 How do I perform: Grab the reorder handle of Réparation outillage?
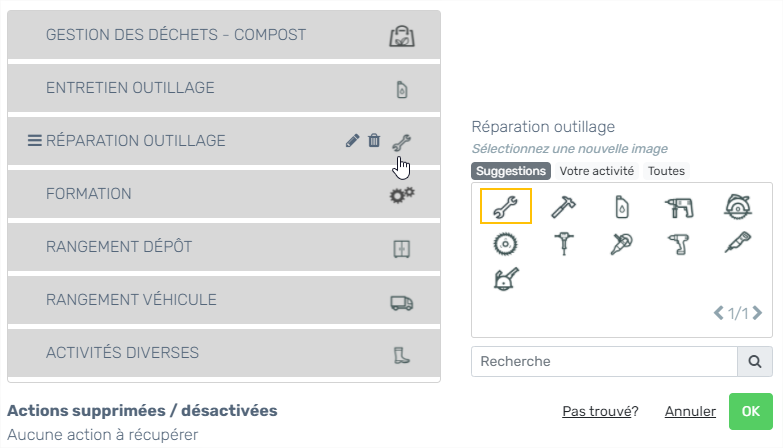point(34,141)
